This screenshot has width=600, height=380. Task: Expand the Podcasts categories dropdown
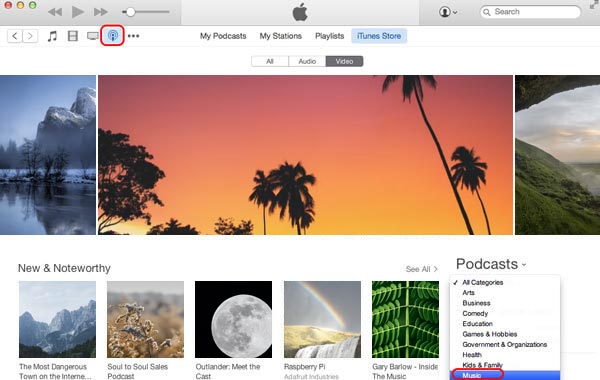click(x=491, y=264)
